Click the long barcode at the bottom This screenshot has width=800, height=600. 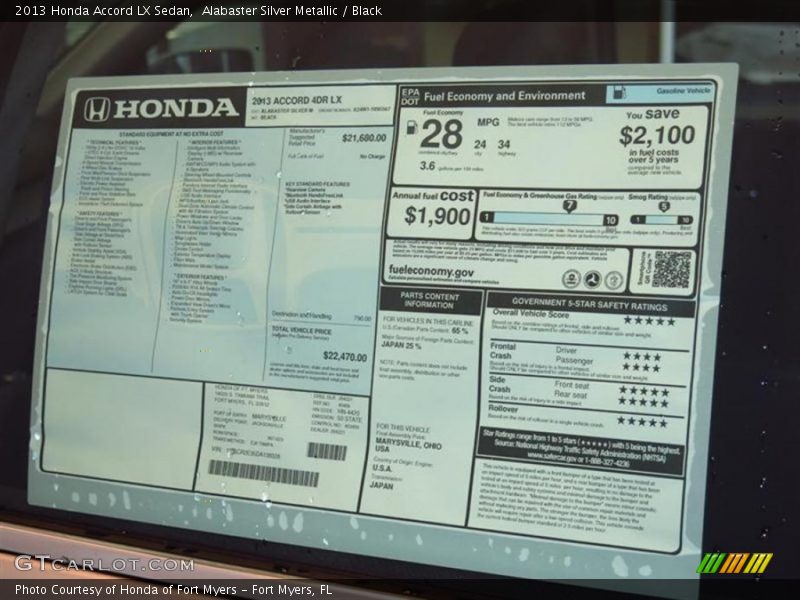[264, 473]
